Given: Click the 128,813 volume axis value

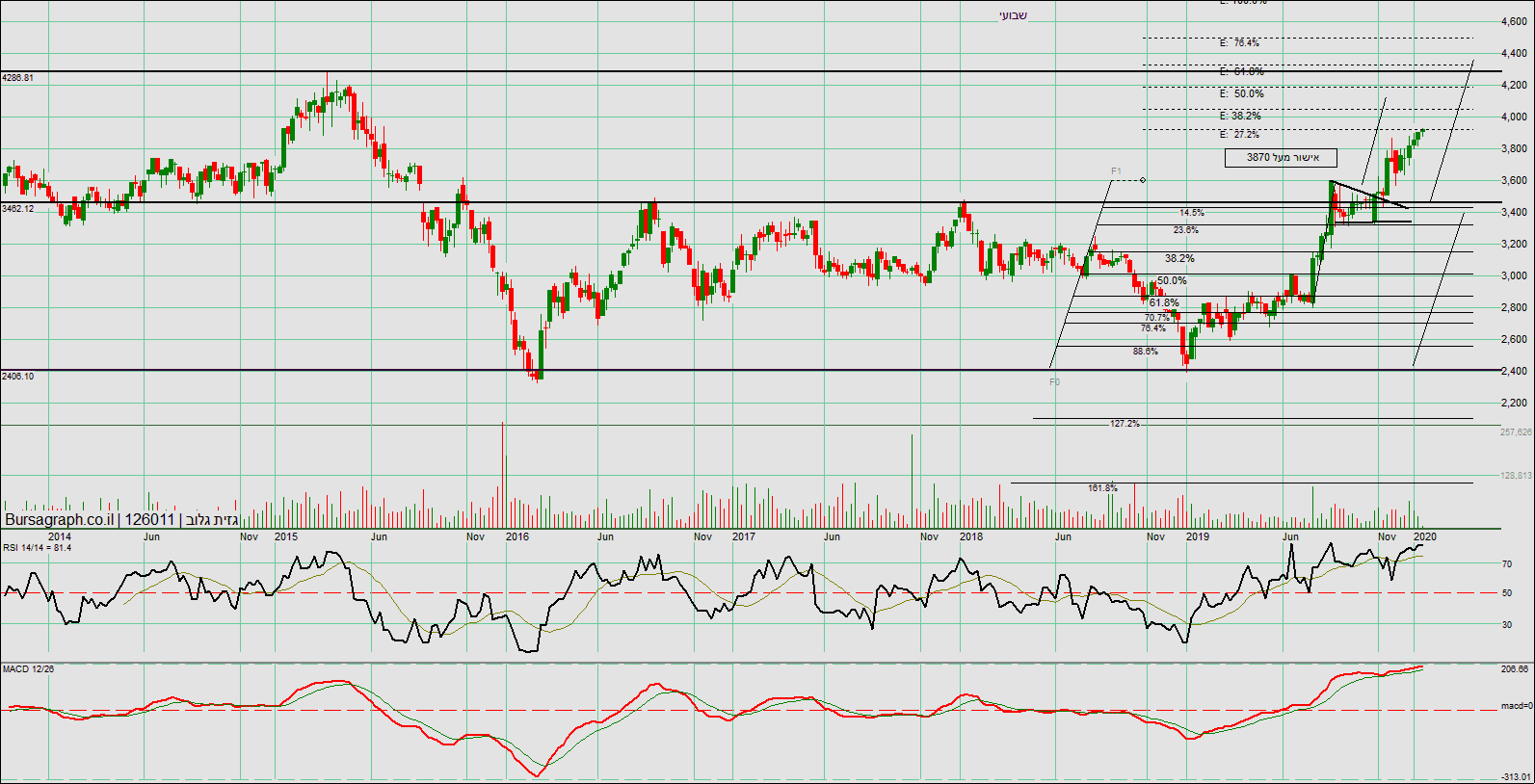Looking at the screenshot, I should click(1516, 476).
